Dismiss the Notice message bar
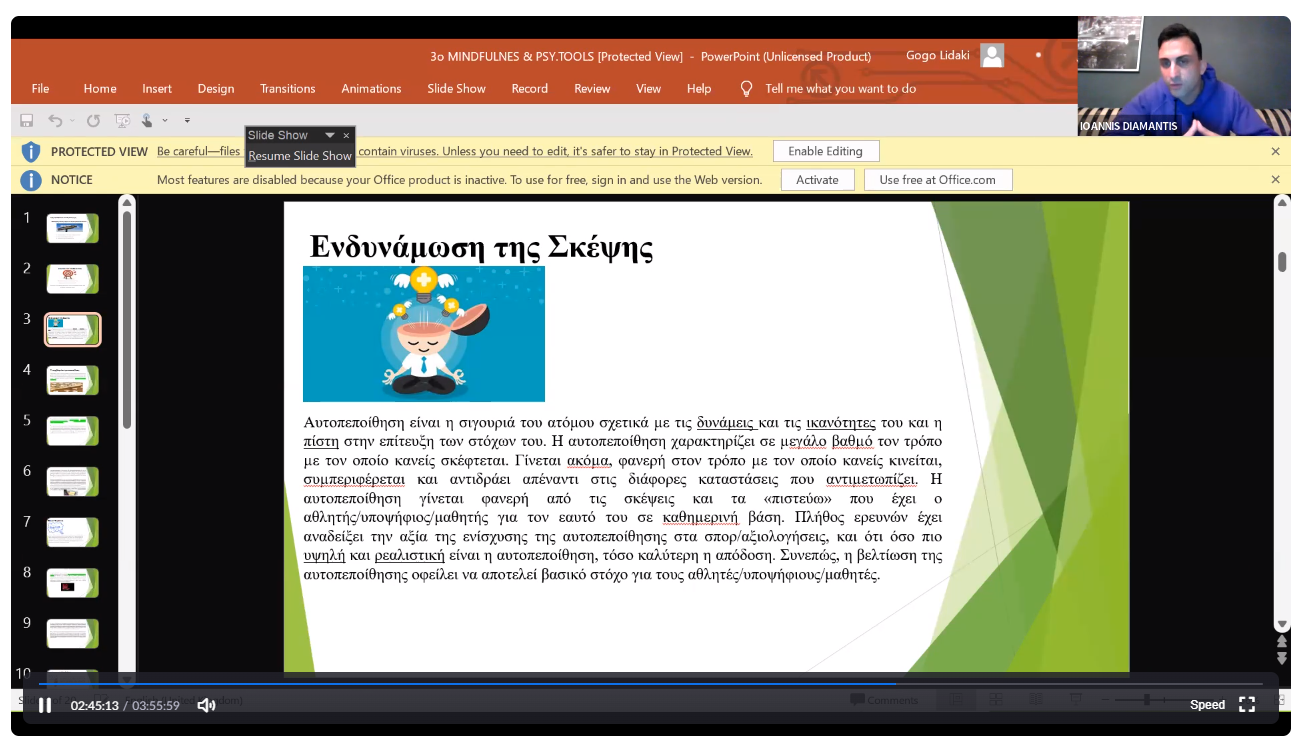The width and height of the screenshot is (1292, 736). pyautogui.click(x=1275, y=180)
